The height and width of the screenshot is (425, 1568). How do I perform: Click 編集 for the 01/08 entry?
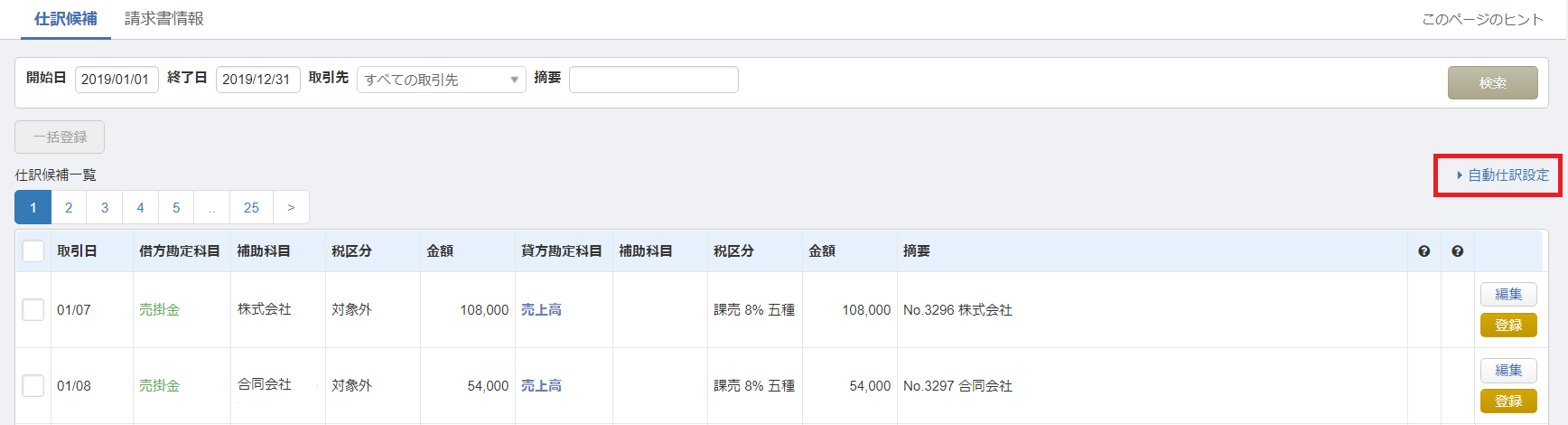point(1507,370)
